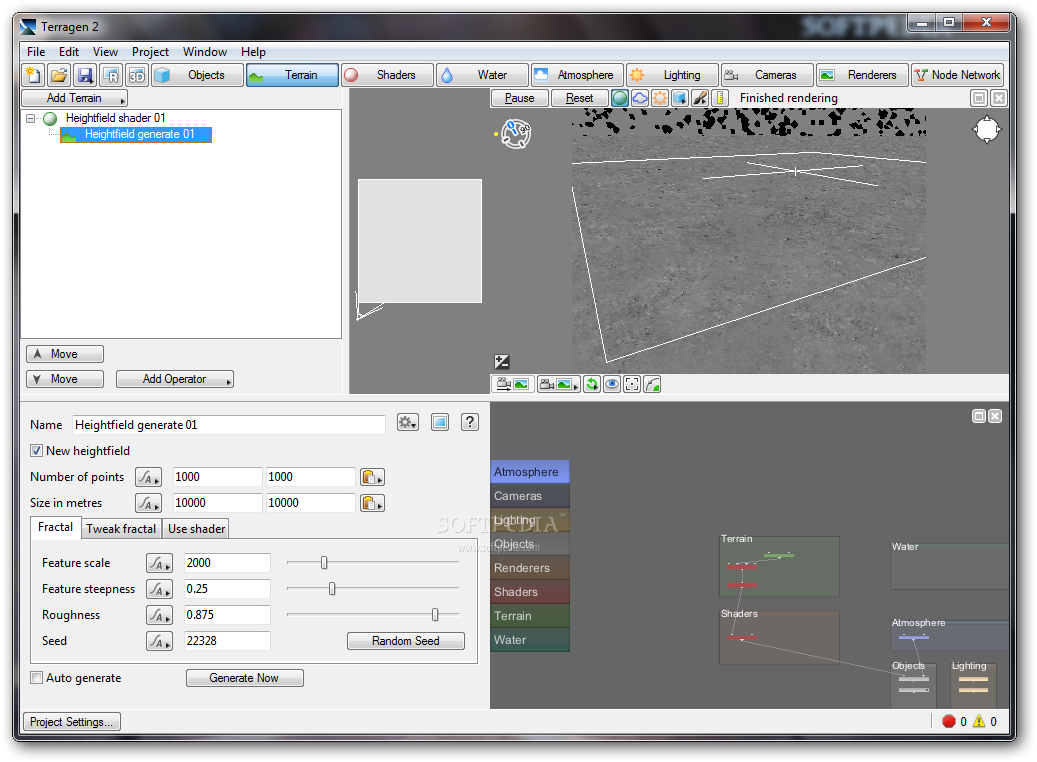The height and width of the screenshot is (762, 1037).
Task: Click the Generate Now button
Action: [x=245, y=678]
